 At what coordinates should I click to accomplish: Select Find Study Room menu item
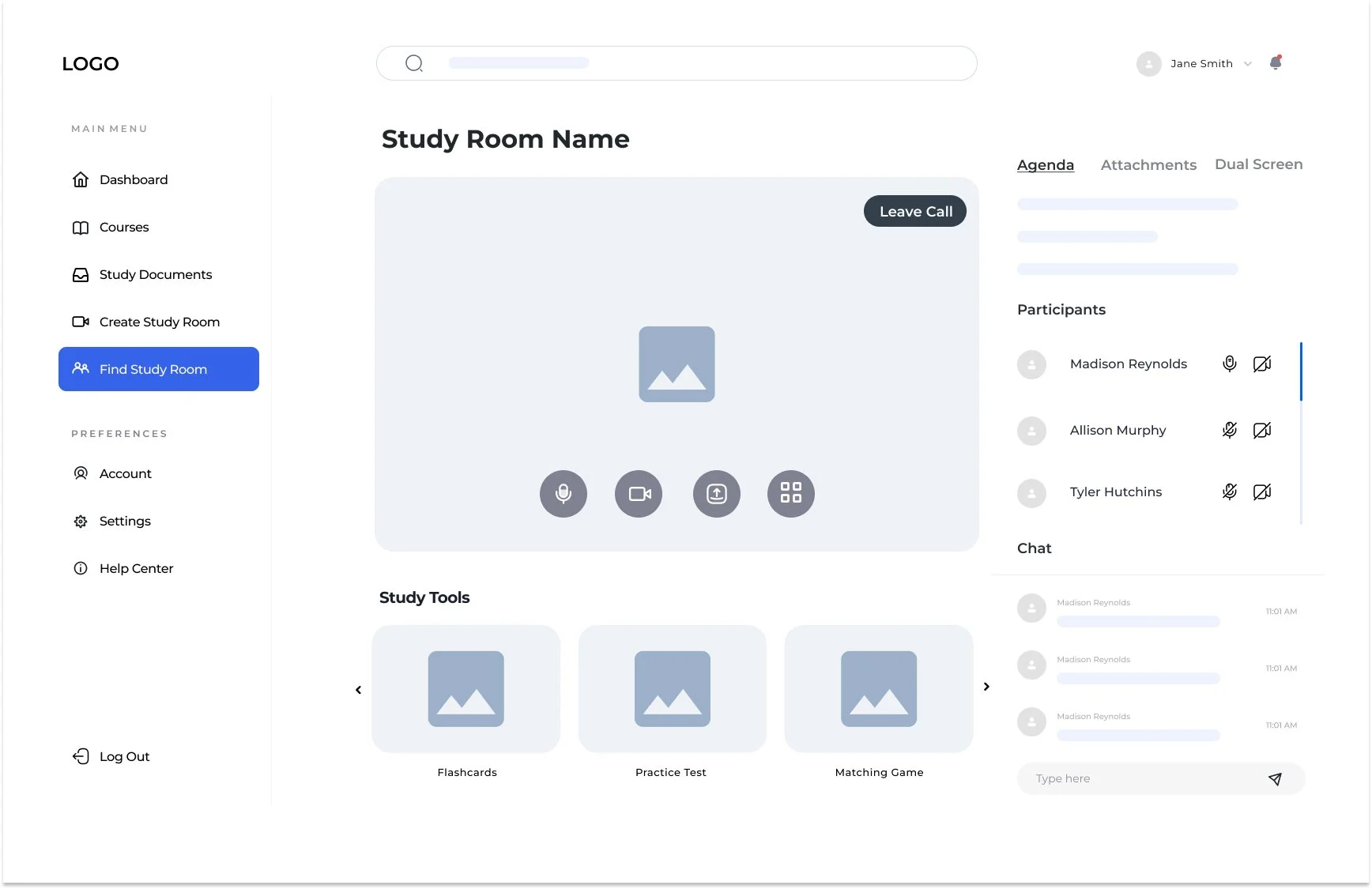click(x=159, y=369)
